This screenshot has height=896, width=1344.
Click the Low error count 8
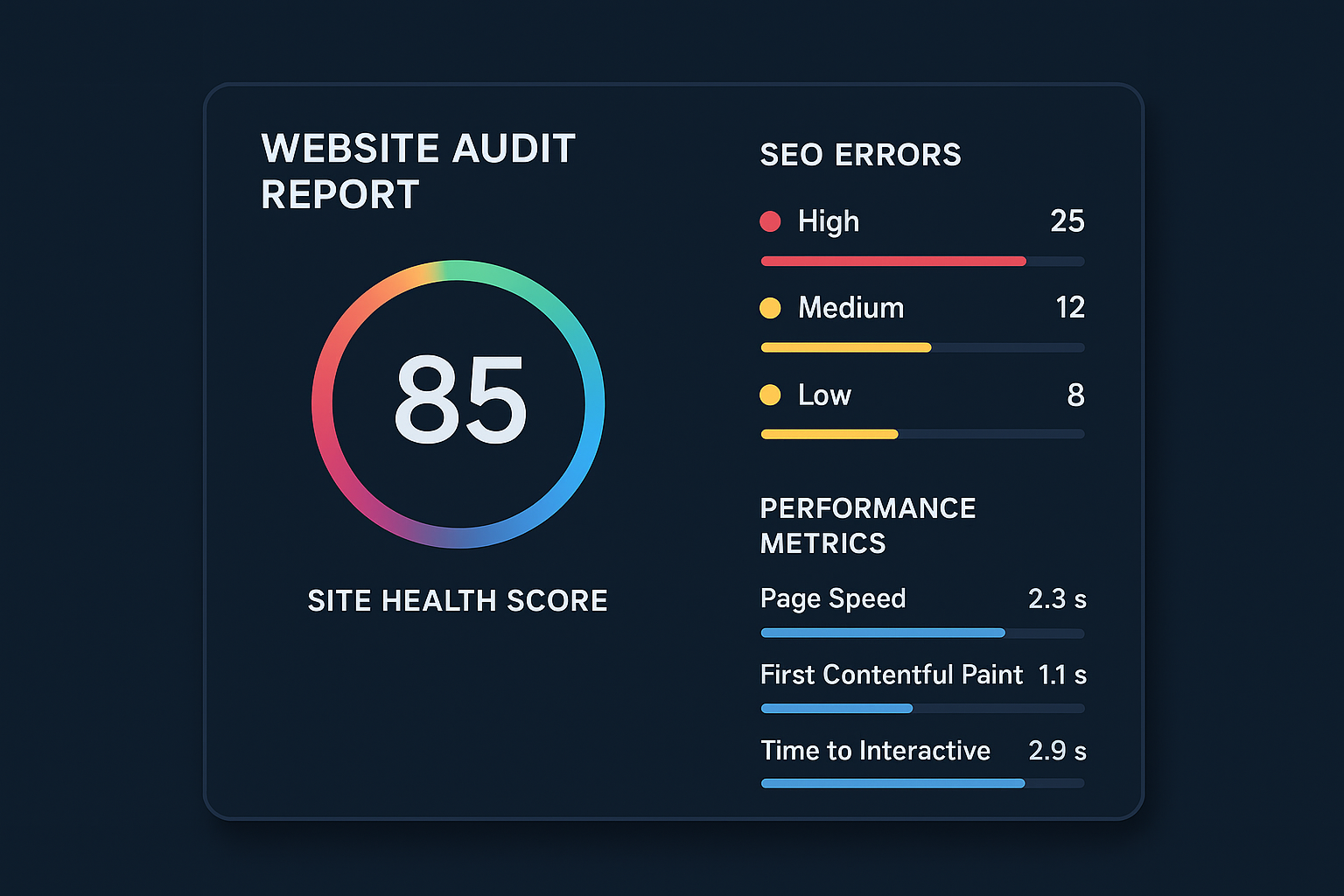pyautogui.click(x=1076, y=395)
